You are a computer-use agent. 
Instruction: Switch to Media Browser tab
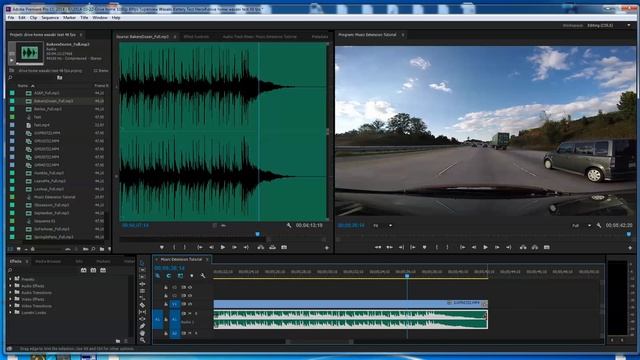tap(48, 261)
